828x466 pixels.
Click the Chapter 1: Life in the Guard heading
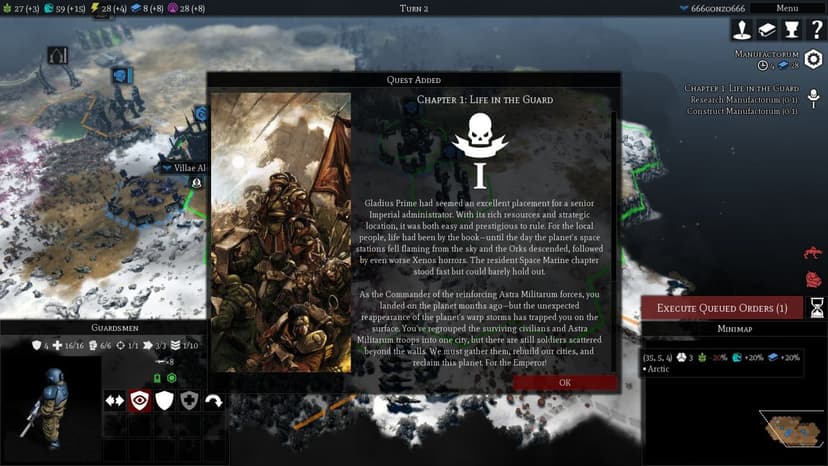(485, 100)
